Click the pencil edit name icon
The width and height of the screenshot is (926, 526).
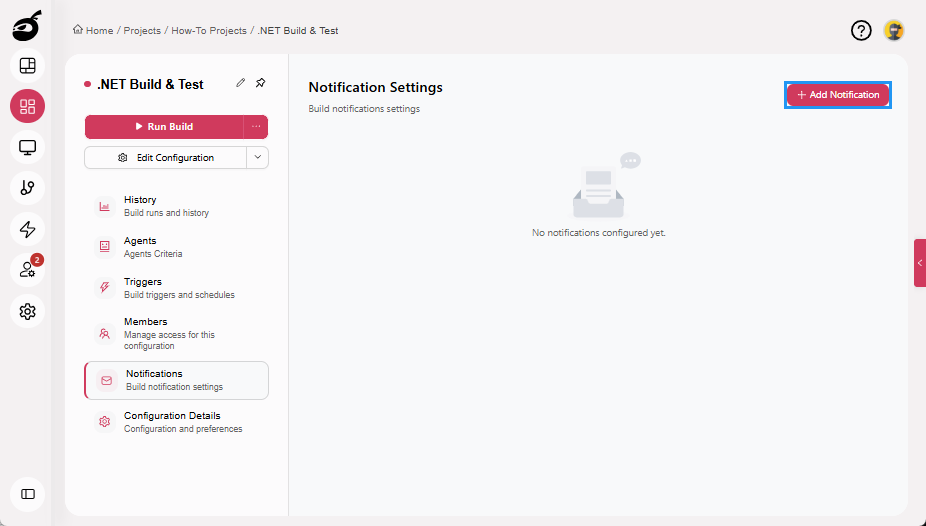(240, 83)
